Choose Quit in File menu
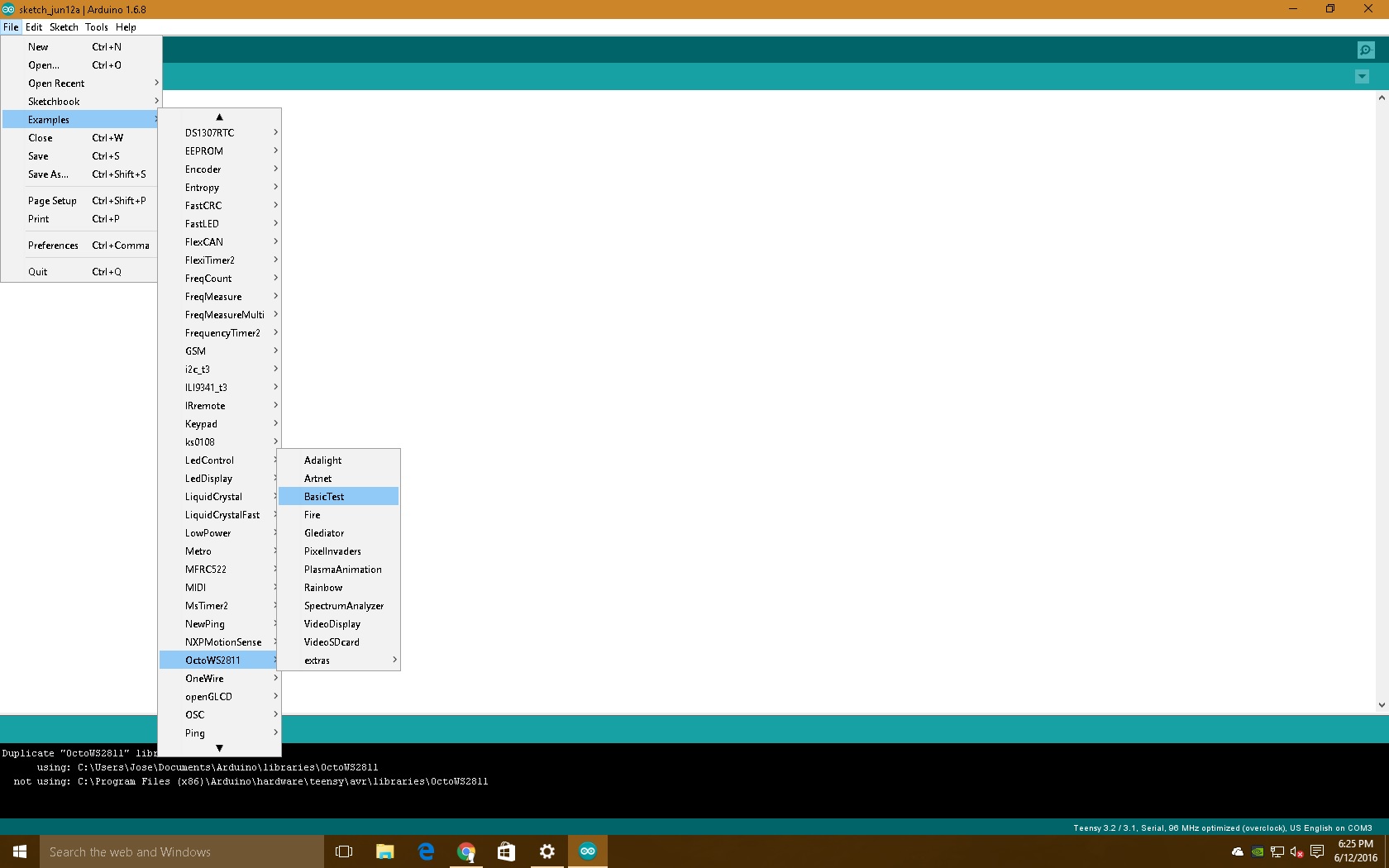This screenshot has width=1389, height=868. tap(81, 272)
